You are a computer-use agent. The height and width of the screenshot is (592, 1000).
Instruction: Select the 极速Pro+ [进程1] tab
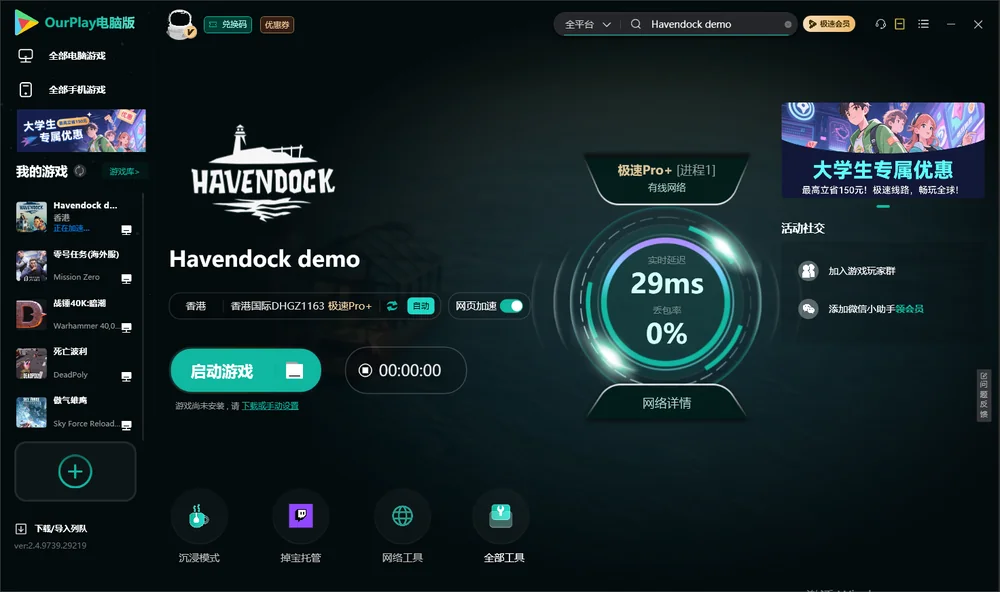click(666, 178)
